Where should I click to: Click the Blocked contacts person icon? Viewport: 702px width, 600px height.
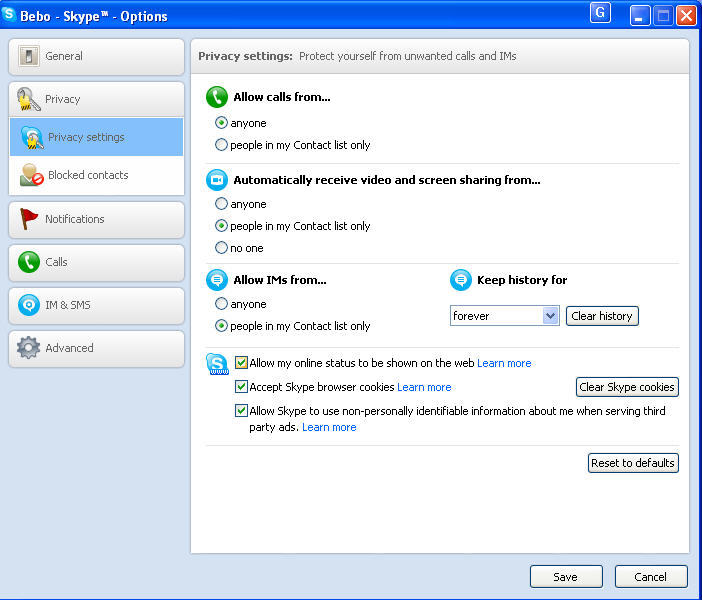[x=31, y=175]
